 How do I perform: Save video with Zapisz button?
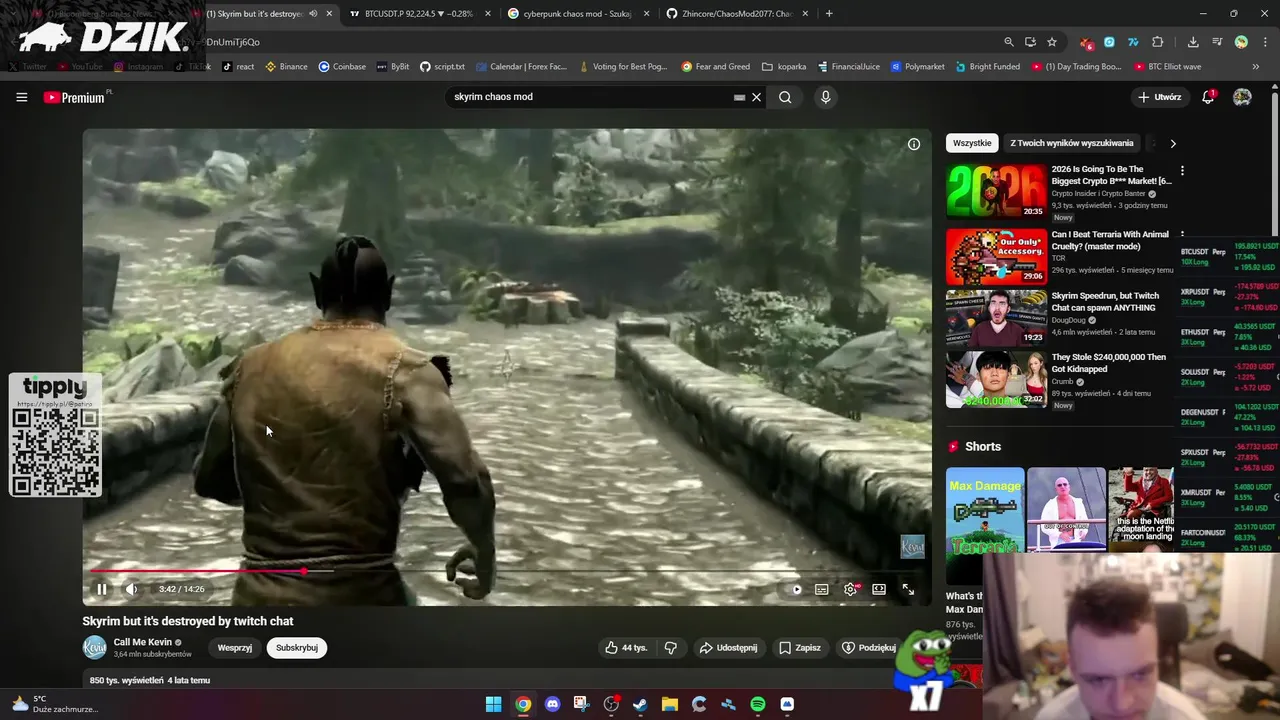(800, 648)
